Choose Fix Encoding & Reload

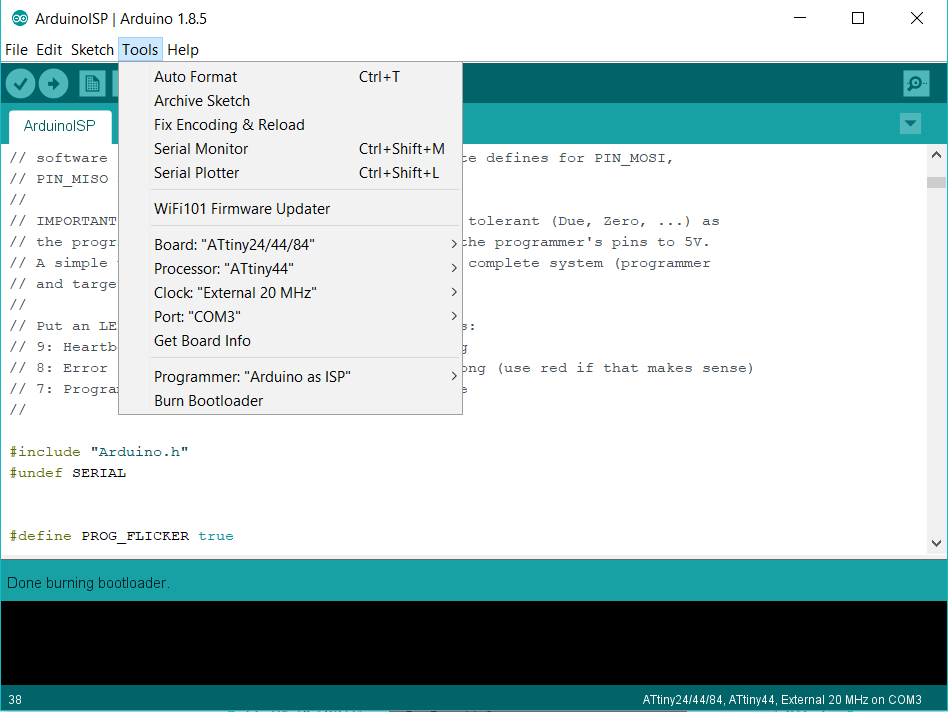[x=290, y=125]
